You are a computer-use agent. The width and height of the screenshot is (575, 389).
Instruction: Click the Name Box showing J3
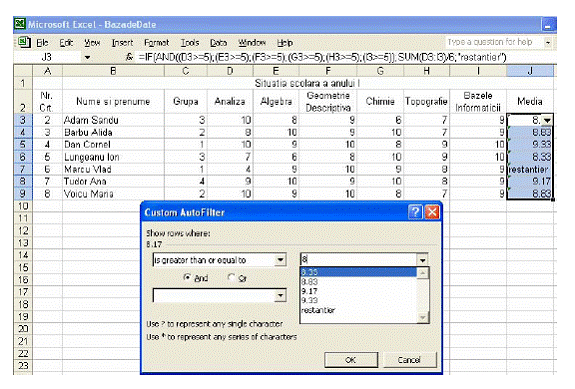coord(47,57)
